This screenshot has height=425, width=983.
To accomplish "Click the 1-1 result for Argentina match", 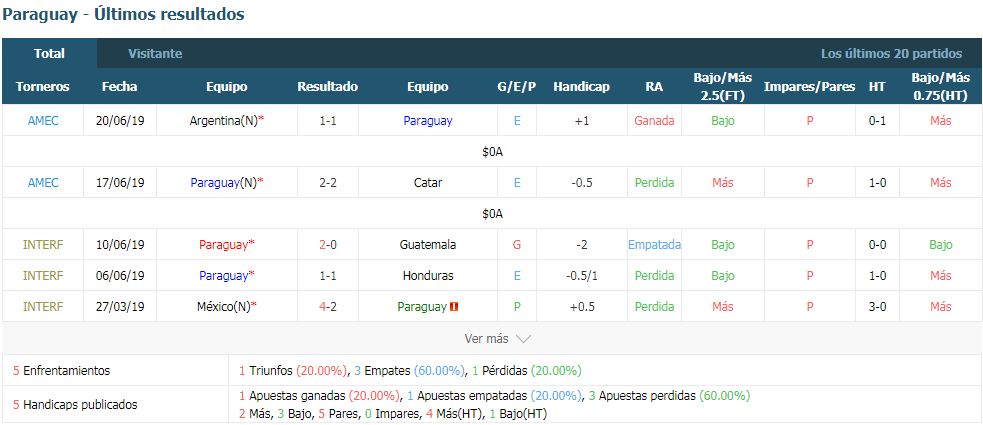I will (x=328, y=121).
